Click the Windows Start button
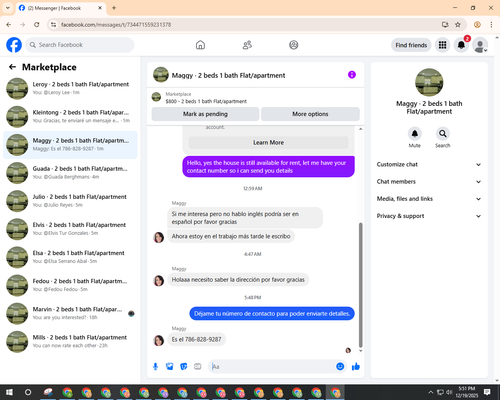The width and height of the screenshot is (500, 400). click(9, 392)
